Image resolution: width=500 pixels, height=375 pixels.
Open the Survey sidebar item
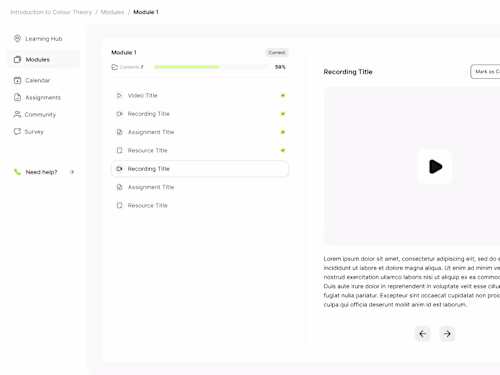28,131
